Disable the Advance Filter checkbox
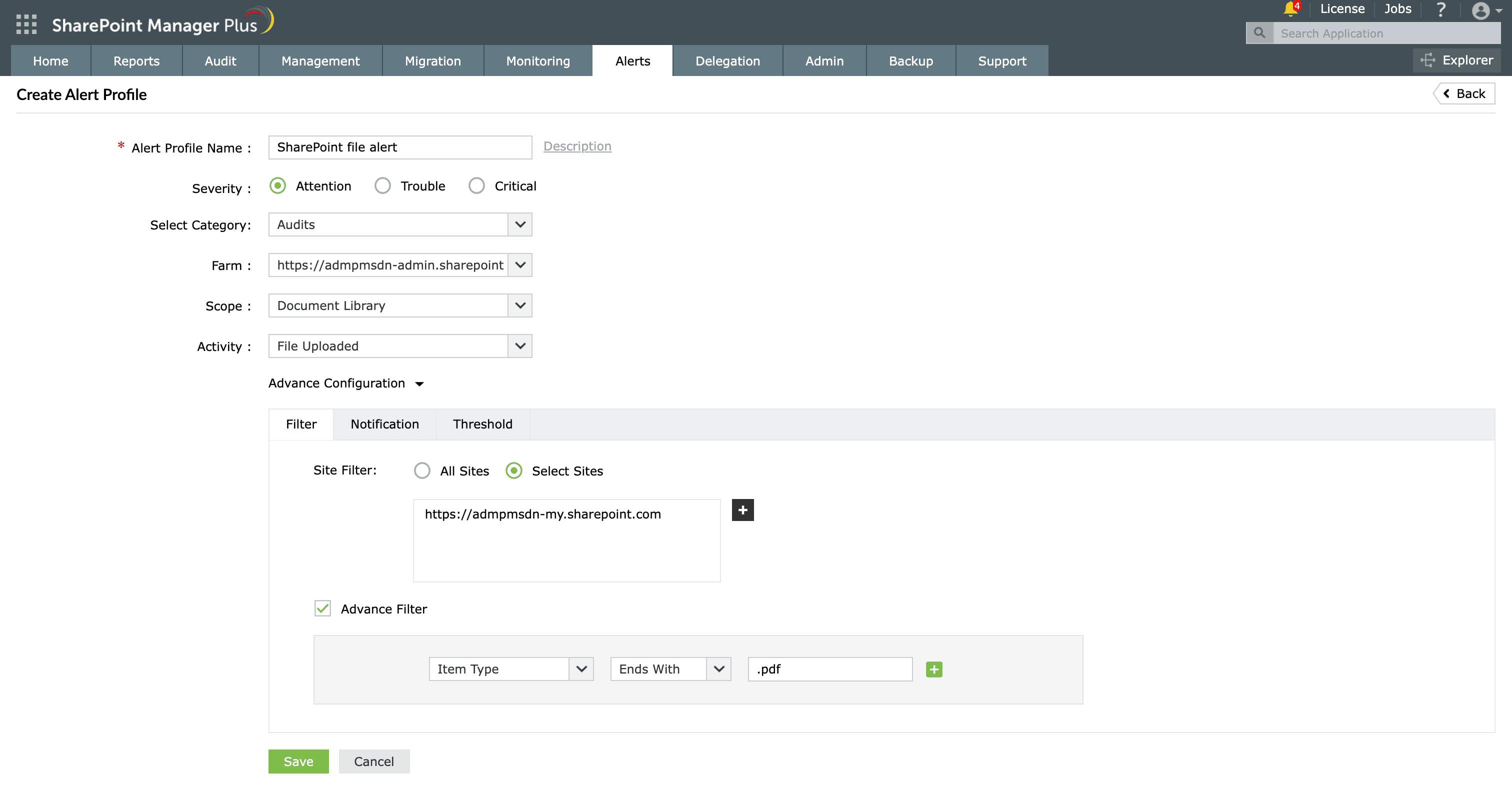1512x789 pixels. pyautogui.click(x=322, y=609)
